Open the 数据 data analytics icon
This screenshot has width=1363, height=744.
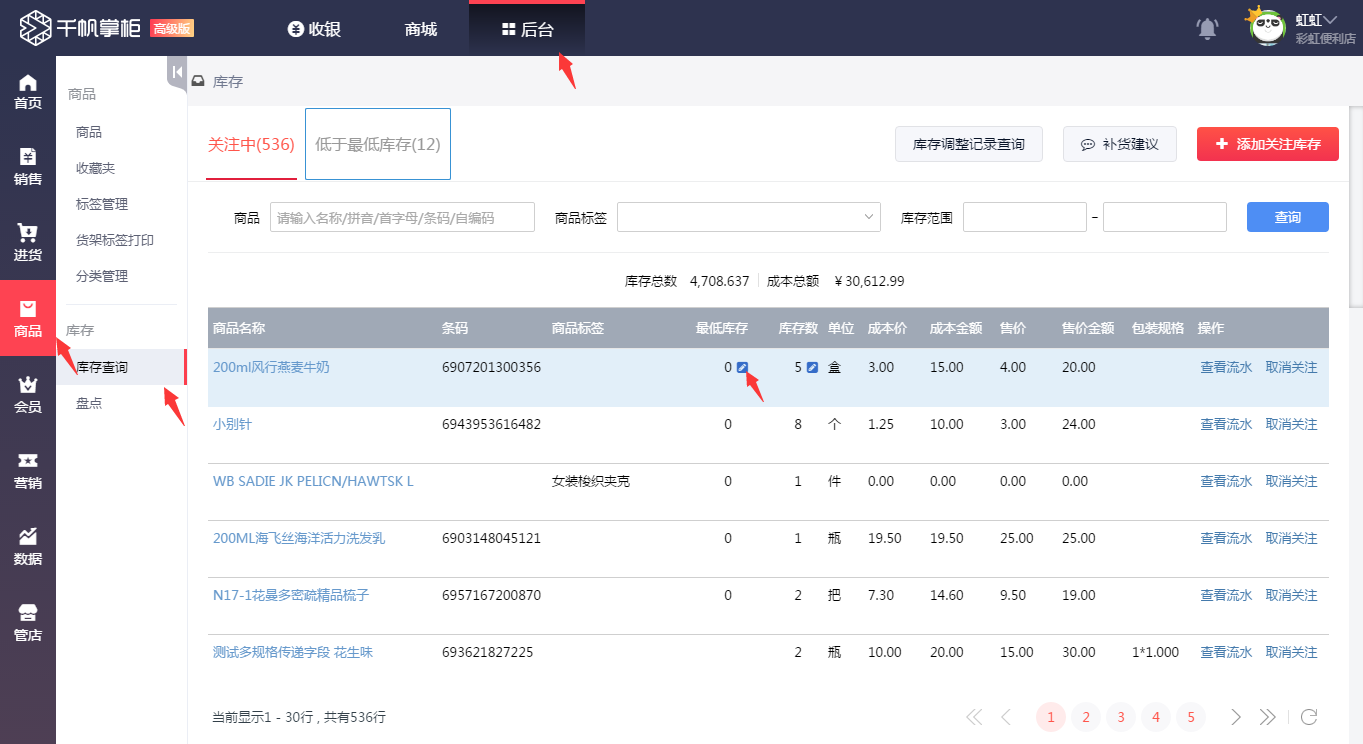(27, 543)
